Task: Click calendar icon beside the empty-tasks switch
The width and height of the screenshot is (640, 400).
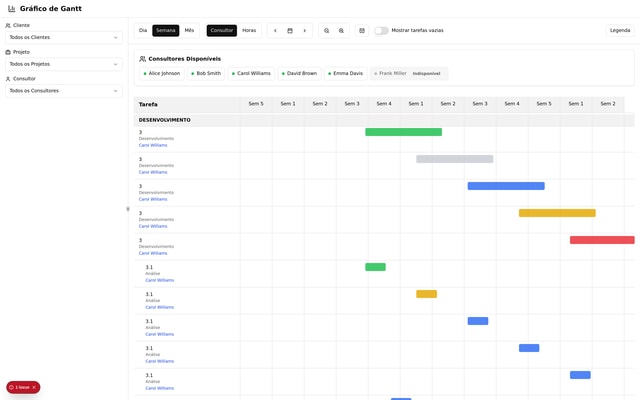Action: pos(362,31)
